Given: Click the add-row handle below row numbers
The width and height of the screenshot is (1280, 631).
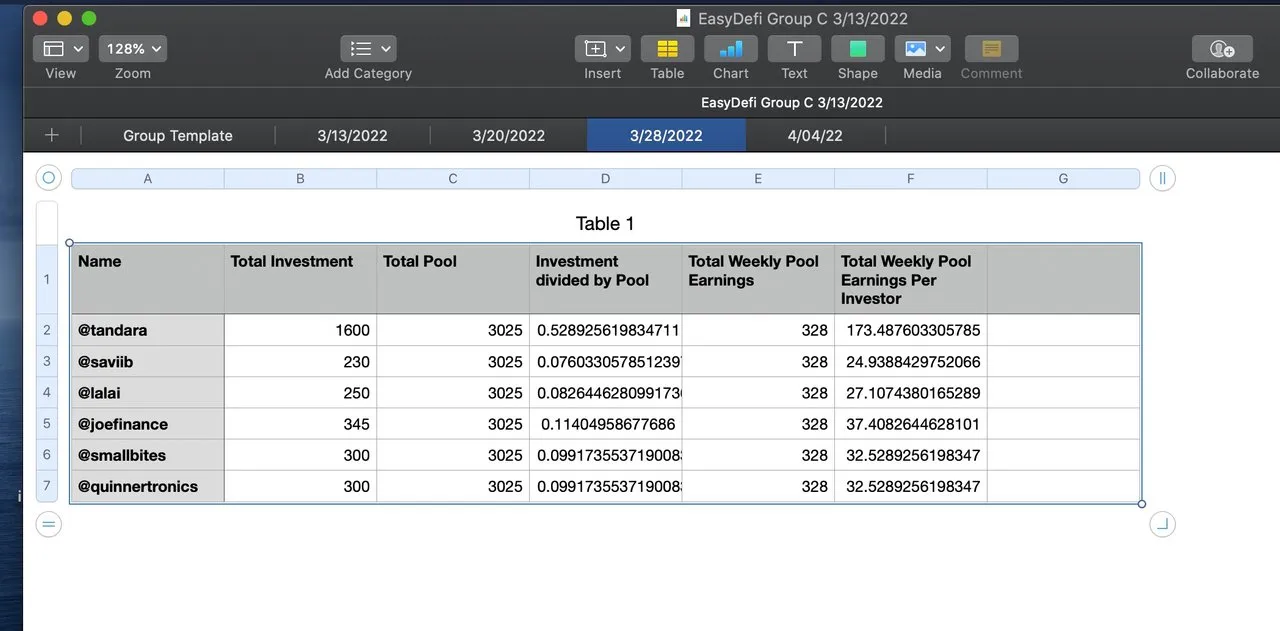Looking at the screenshot, I should point(48,523).
